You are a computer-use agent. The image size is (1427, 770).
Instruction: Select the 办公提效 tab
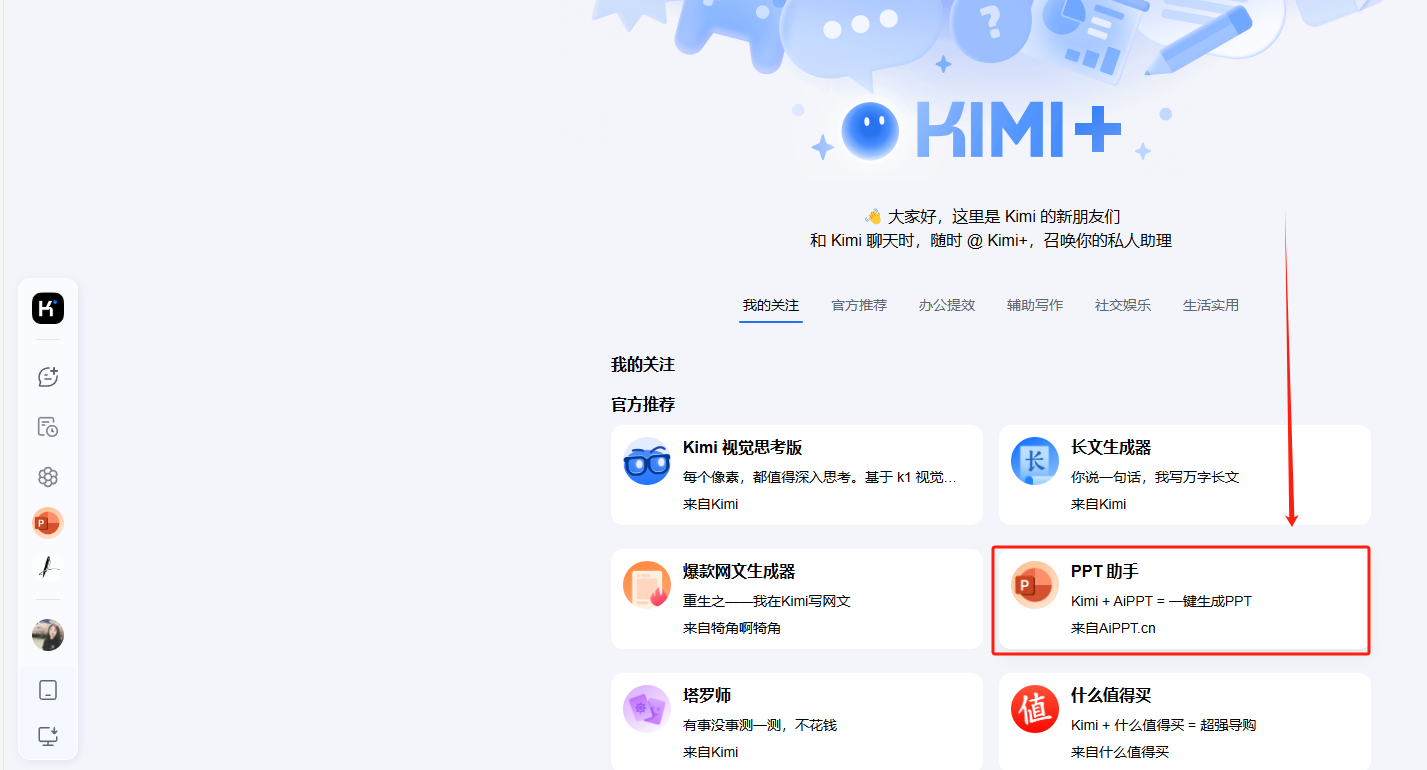tap(946, 305)
